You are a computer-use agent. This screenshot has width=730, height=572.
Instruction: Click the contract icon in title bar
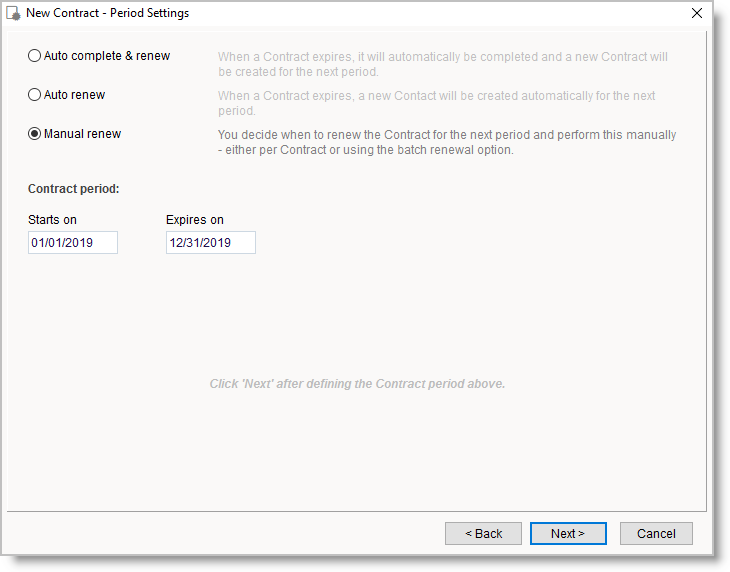15,14
